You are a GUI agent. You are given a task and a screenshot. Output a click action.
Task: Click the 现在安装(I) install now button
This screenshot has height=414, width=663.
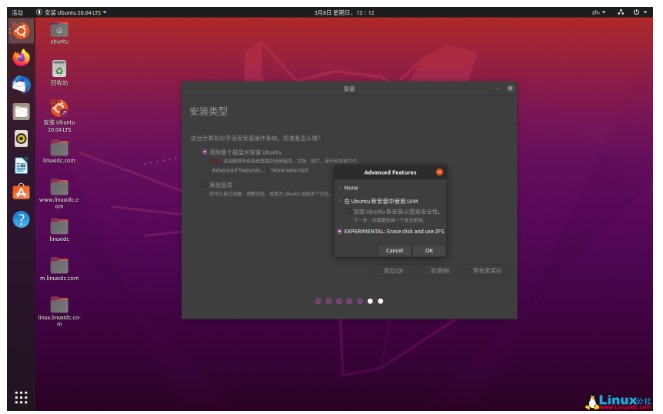487,270
